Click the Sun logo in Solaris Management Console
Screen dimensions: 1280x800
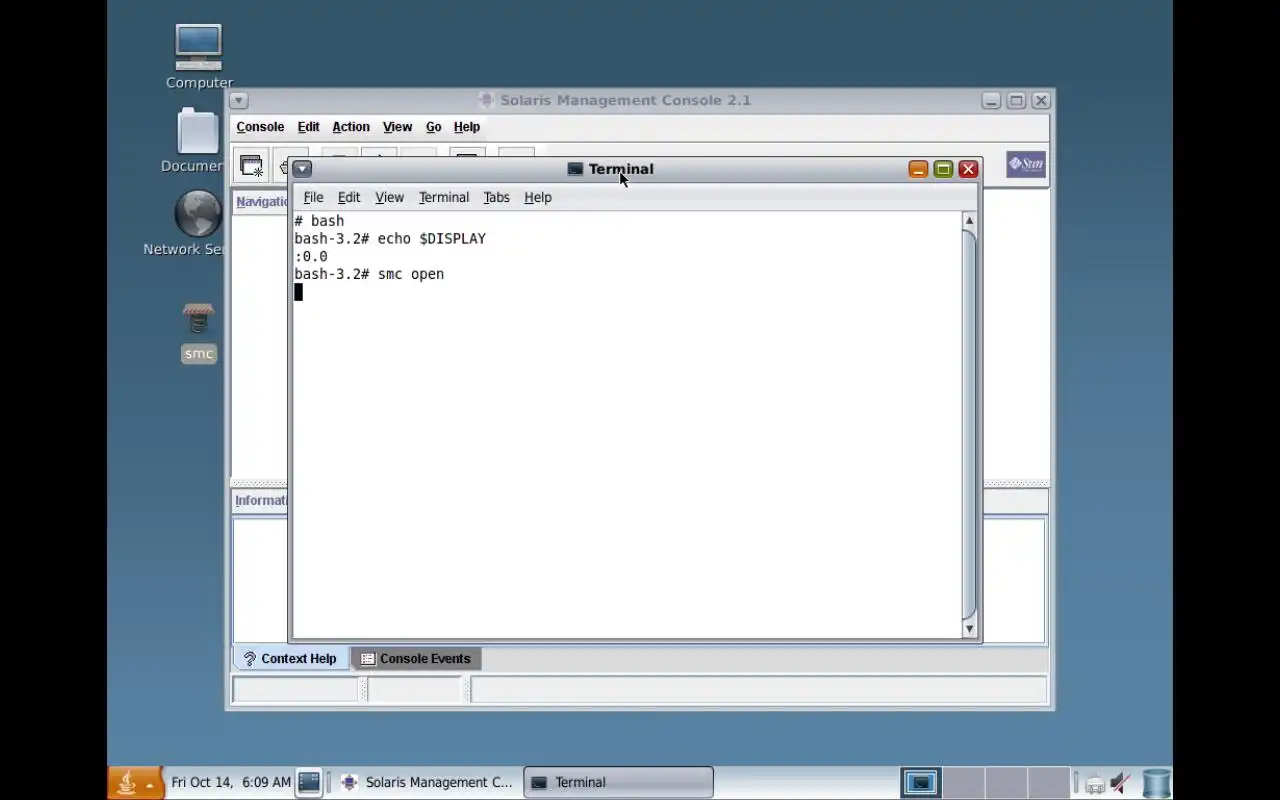click(x=1026, y=164)
